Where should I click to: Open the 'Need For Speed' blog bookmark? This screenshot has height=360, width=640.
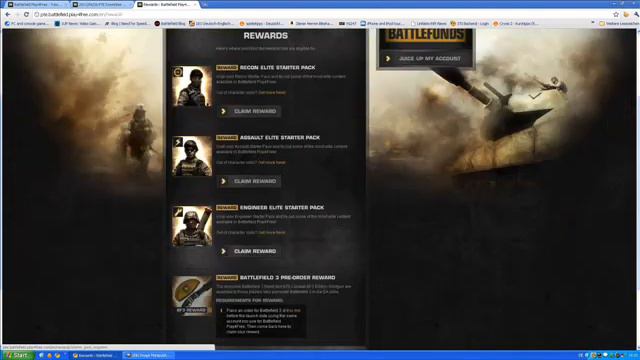point(127,24)
